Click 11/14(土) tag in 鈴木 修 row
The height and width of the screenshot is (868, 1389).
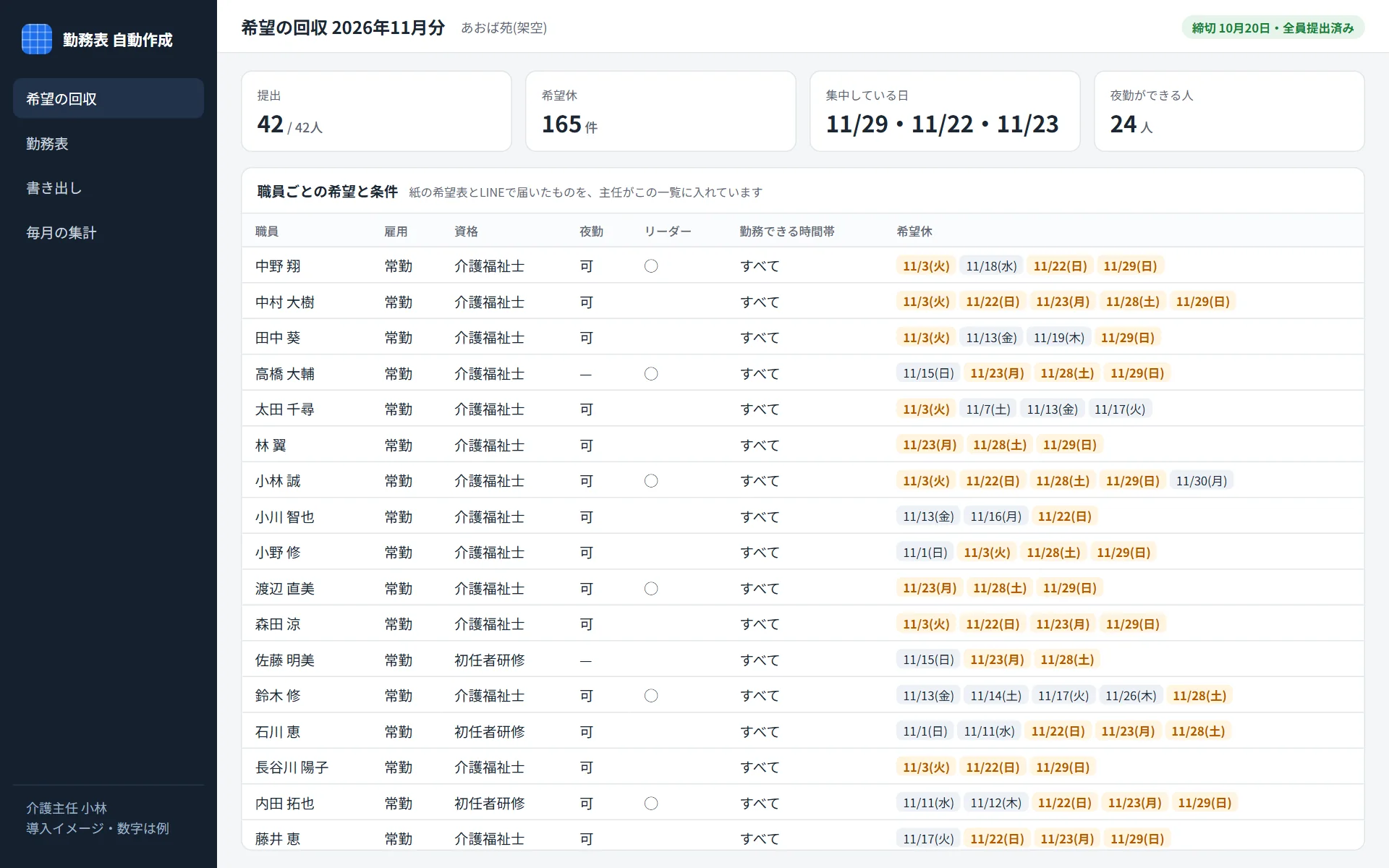tap(995, 696)
